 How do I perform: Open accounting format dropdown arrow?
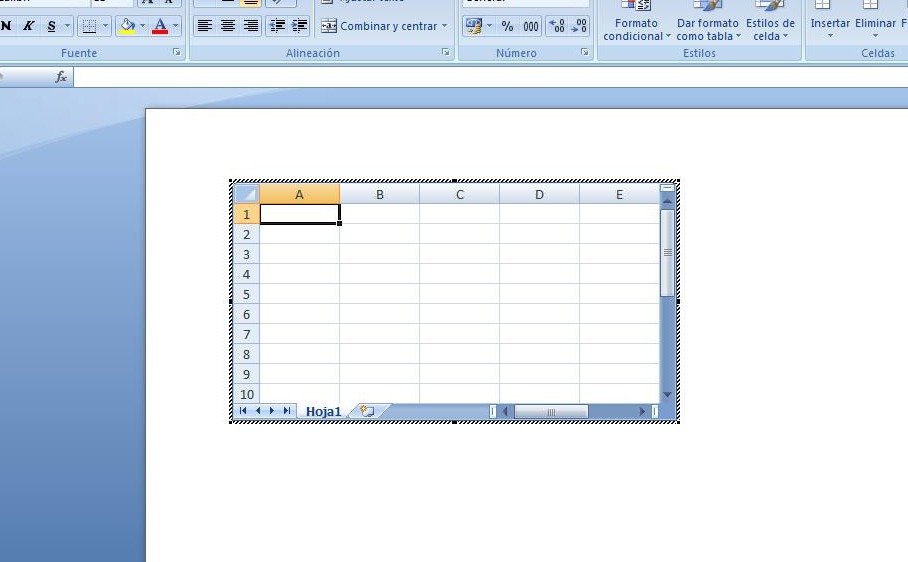490,26
